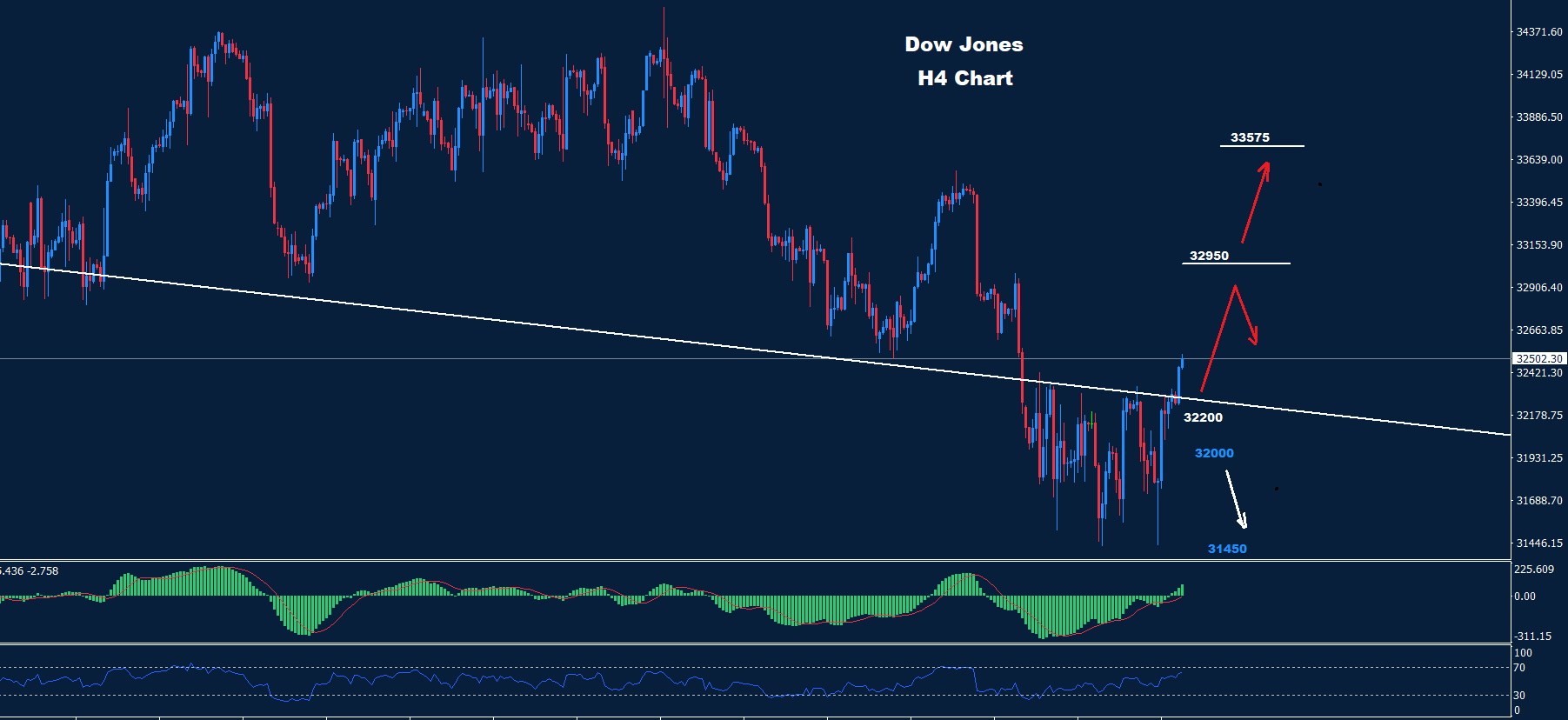The width and height of the screenshot is (1568, 720).
Task: Click the 33575 resistance level label
Action: click(x=1250, y=137)
